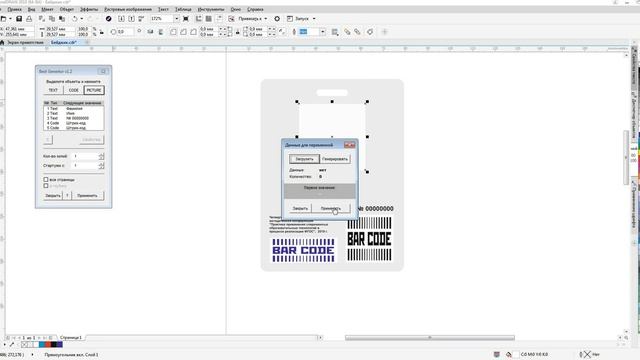Click the rotation angle input field
The height and width of the screenshot is (360, 640).
(126, 32)
